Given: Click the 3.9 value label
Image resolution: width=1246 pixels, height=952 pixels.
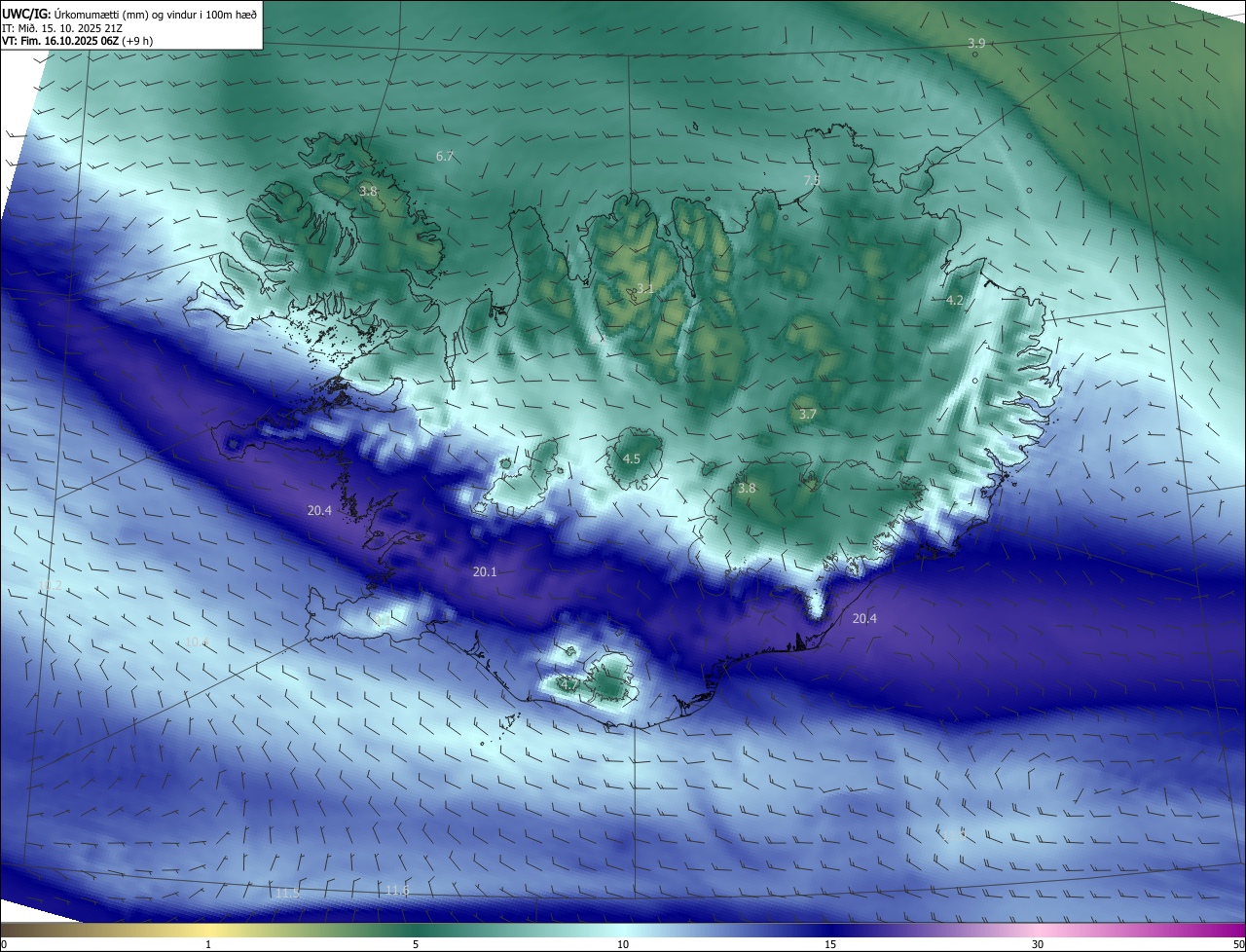Looking at the screenshot, I should [x=976, y=43].
